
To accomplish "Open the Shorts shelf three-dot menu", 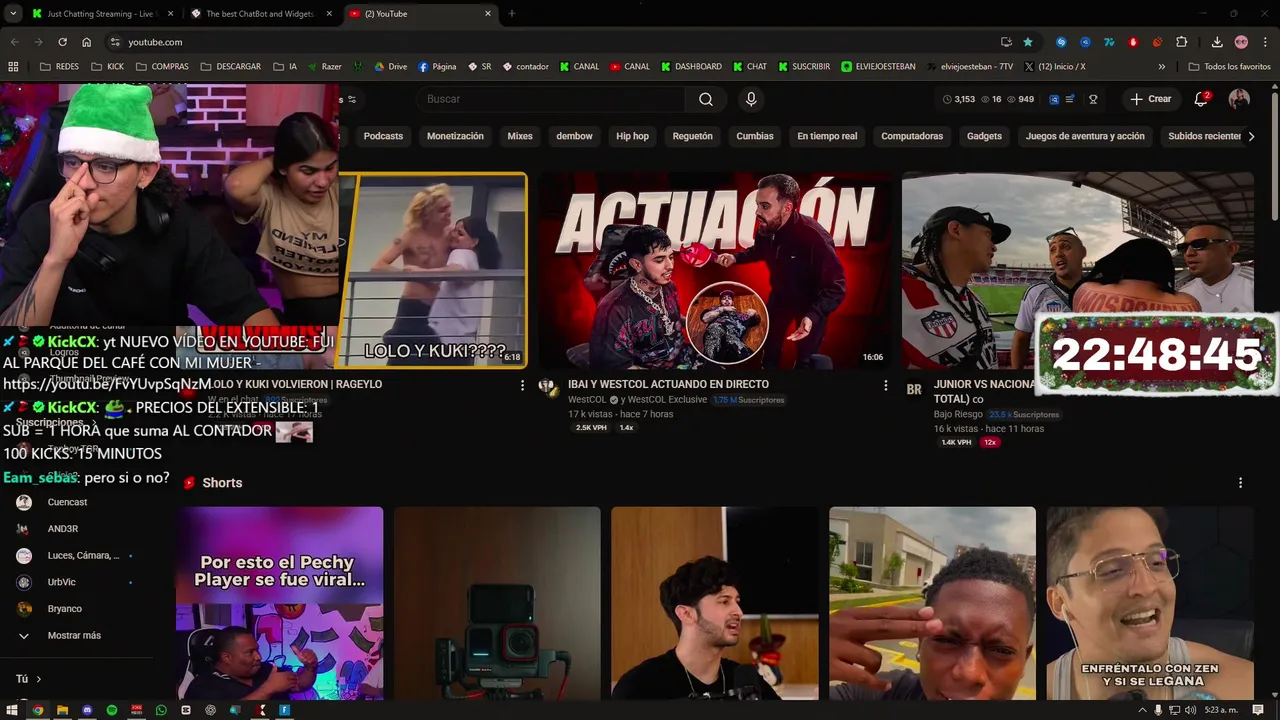I will coord(1241,482).
